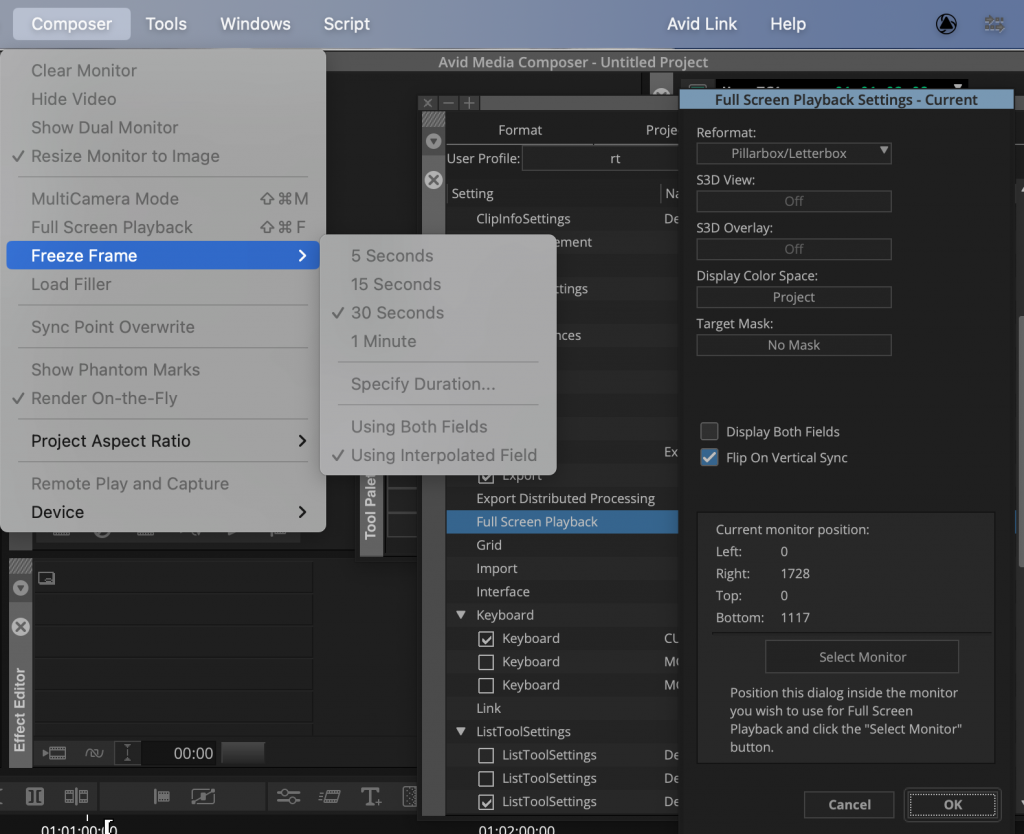Open the Reformat Pillarbox/Letterbox dropdown

[x=793, y=153]
